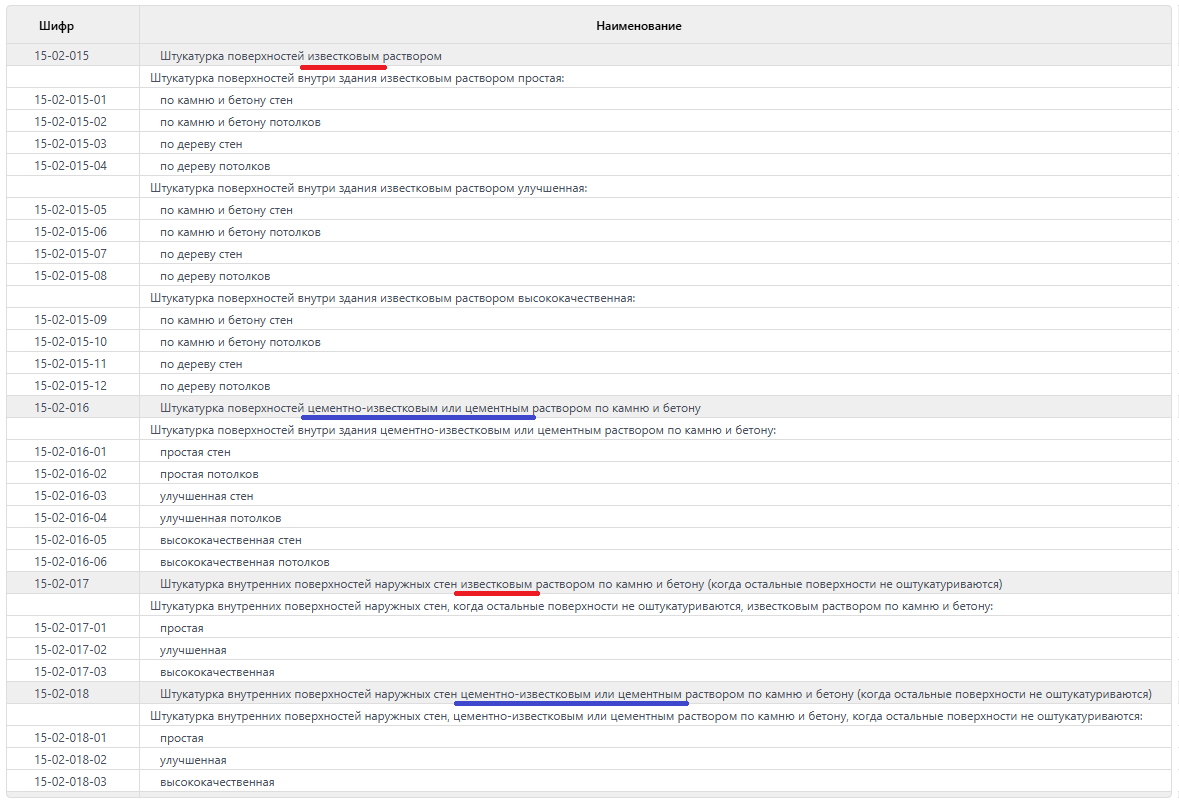Select code cell 15-02-018
This screenshot has width=1179, height=802.
click(x=62, y=694)
